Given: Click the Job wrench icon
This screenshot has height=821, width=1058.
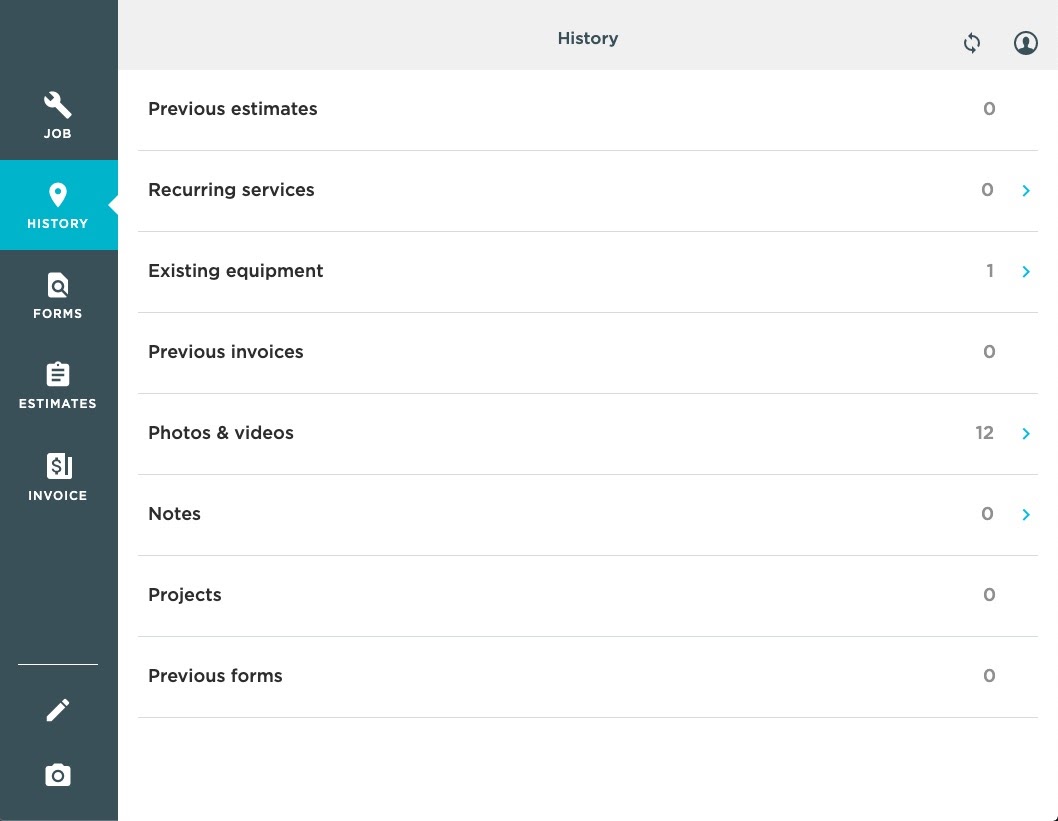Looking at the screenshot, I should (58, 105).
